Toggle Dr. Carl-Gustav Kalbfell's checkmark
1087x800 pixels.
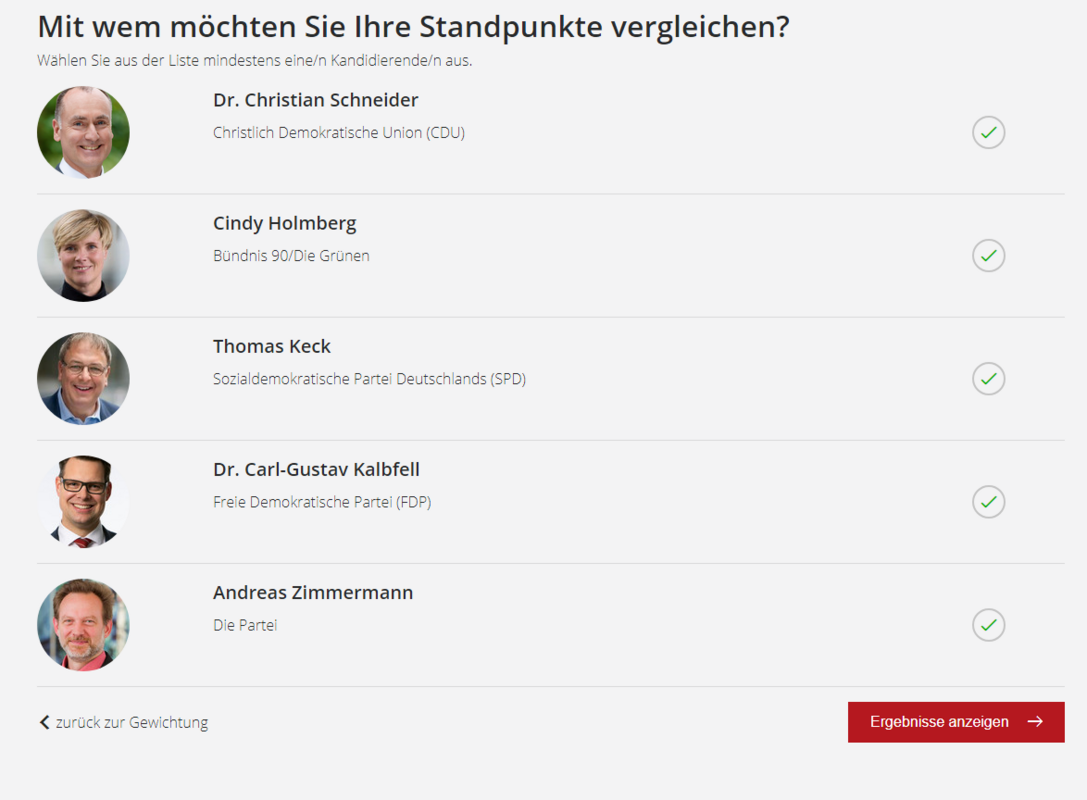pos(988,502)
